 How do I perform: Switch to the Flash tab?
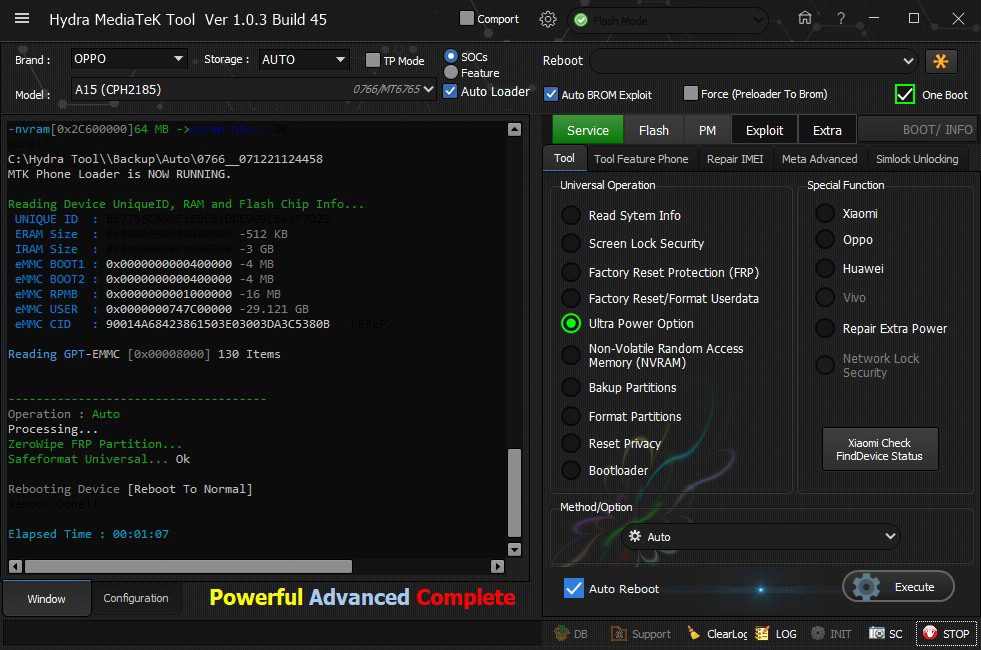pyautogui.click(x=653, y=130)
